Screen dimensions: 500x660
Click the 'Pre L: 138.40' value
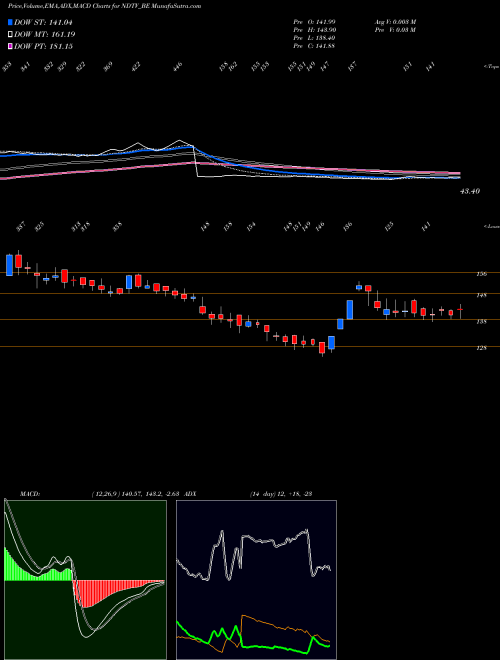[x=314, y=38]
